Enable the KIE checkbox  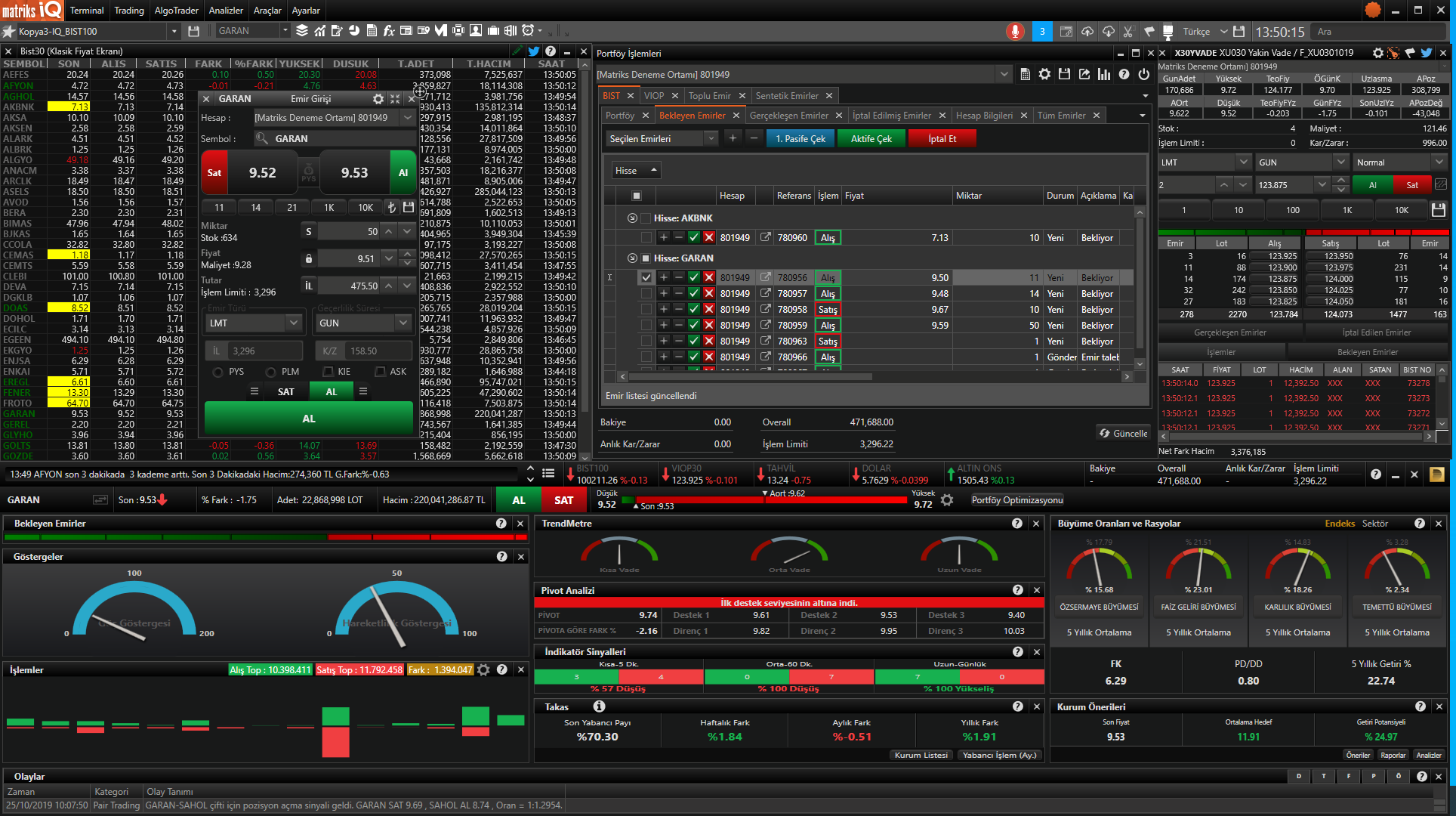coord(328,372)
